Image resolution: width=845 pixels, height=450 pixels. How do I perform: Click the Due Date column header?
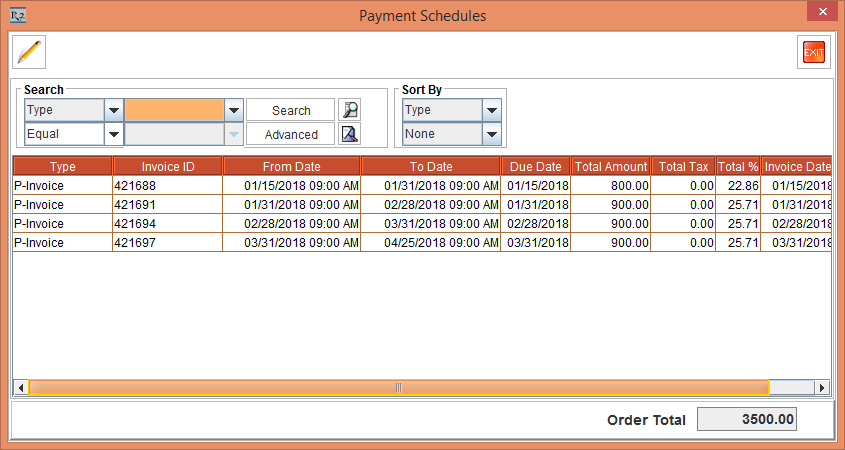pos(535,167)
